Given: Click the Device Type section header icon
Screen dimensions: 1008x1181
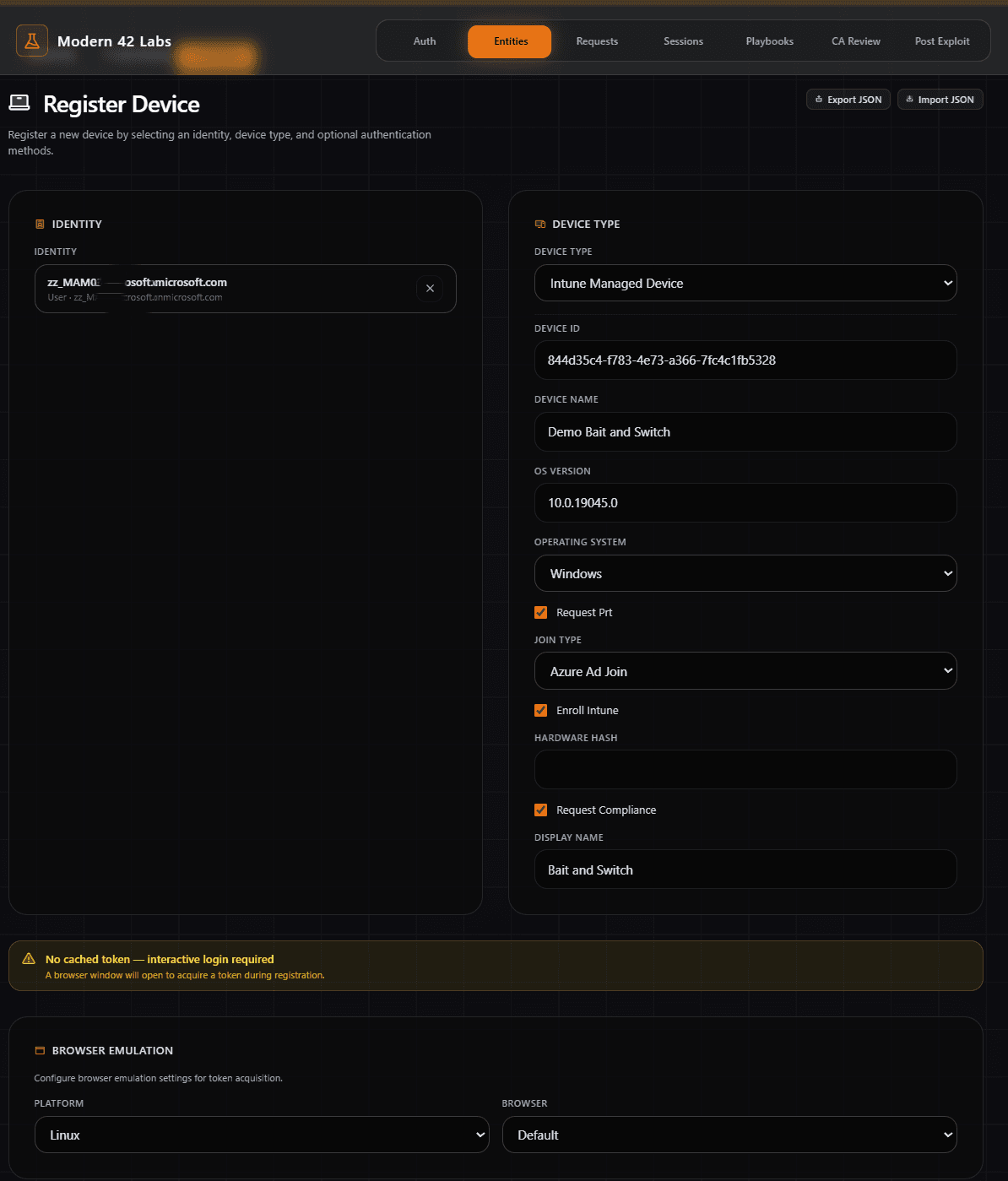Looking at the screenshot, I should (539, 224).
